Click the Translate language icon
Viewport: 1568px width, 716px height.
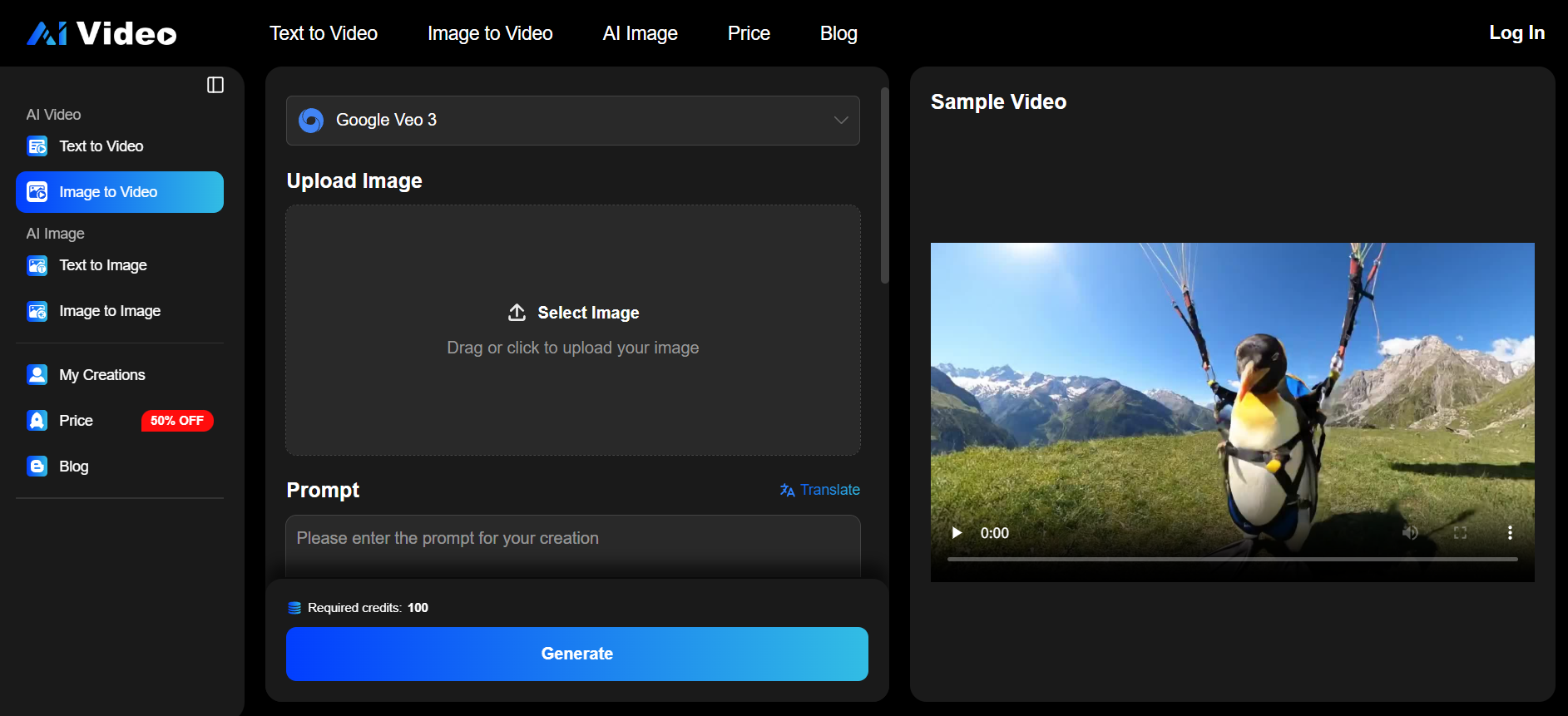point(787,491)
